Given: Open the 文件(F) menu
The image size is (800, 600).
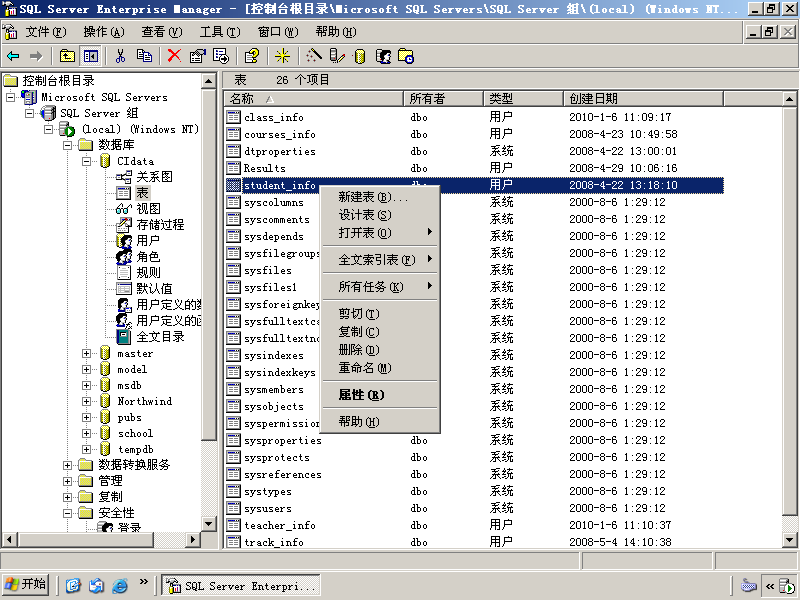Looking at the screenshot, I should 46,32.
